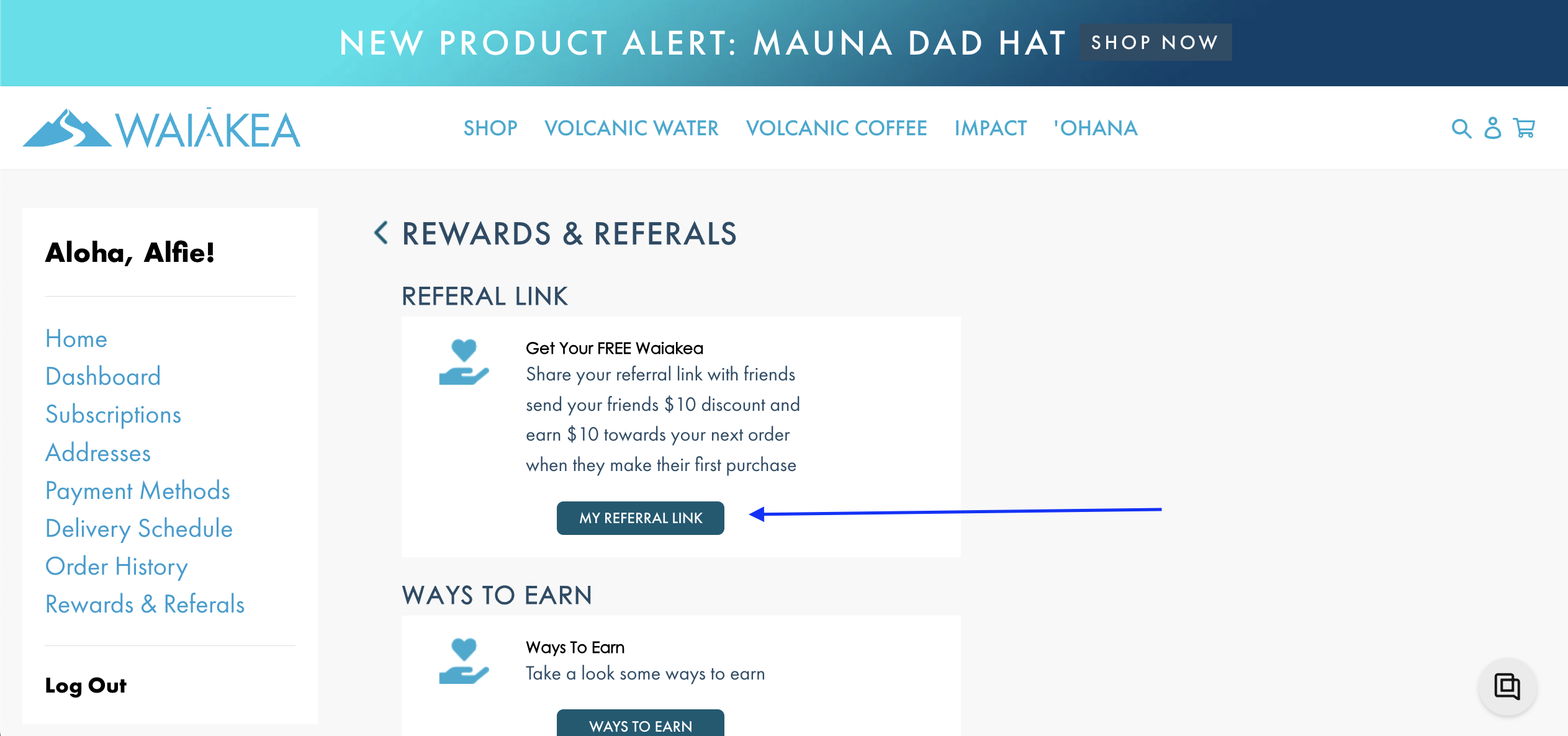
Task: Open the shopping cart icon
Action: coord(1524,128)
